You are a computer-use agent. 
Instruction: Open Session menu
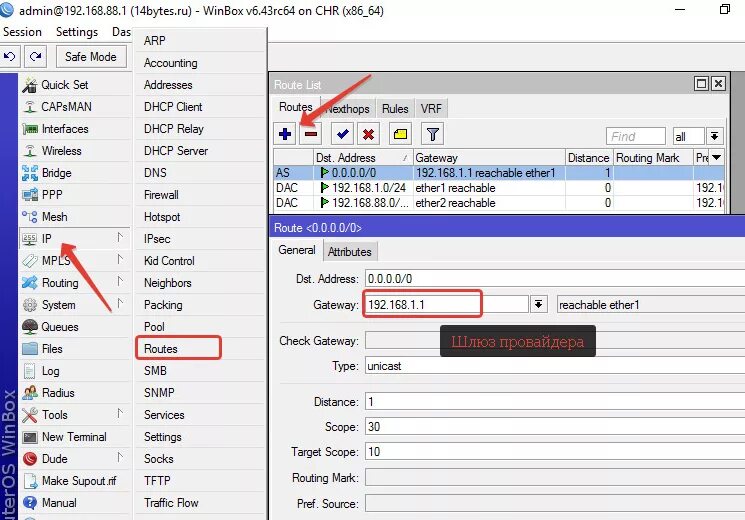[x=22, y=32]
